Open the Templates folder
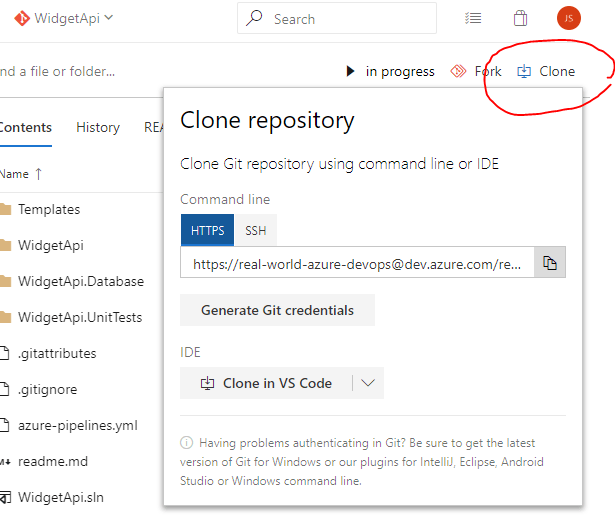The height and width of the screenshot is (517, 615). 49,209
